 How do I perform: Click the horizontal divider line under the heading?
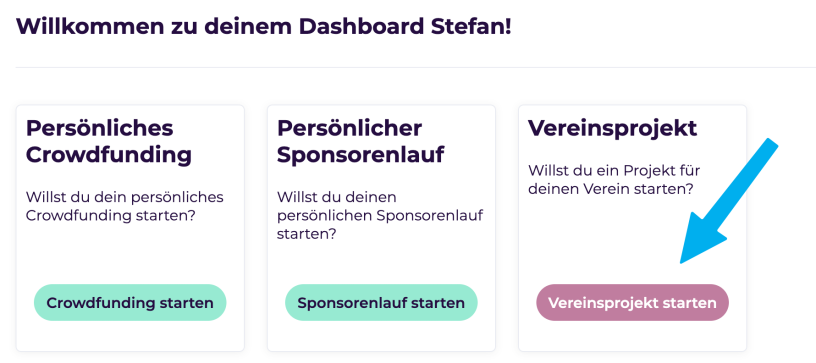pos(416,68)
